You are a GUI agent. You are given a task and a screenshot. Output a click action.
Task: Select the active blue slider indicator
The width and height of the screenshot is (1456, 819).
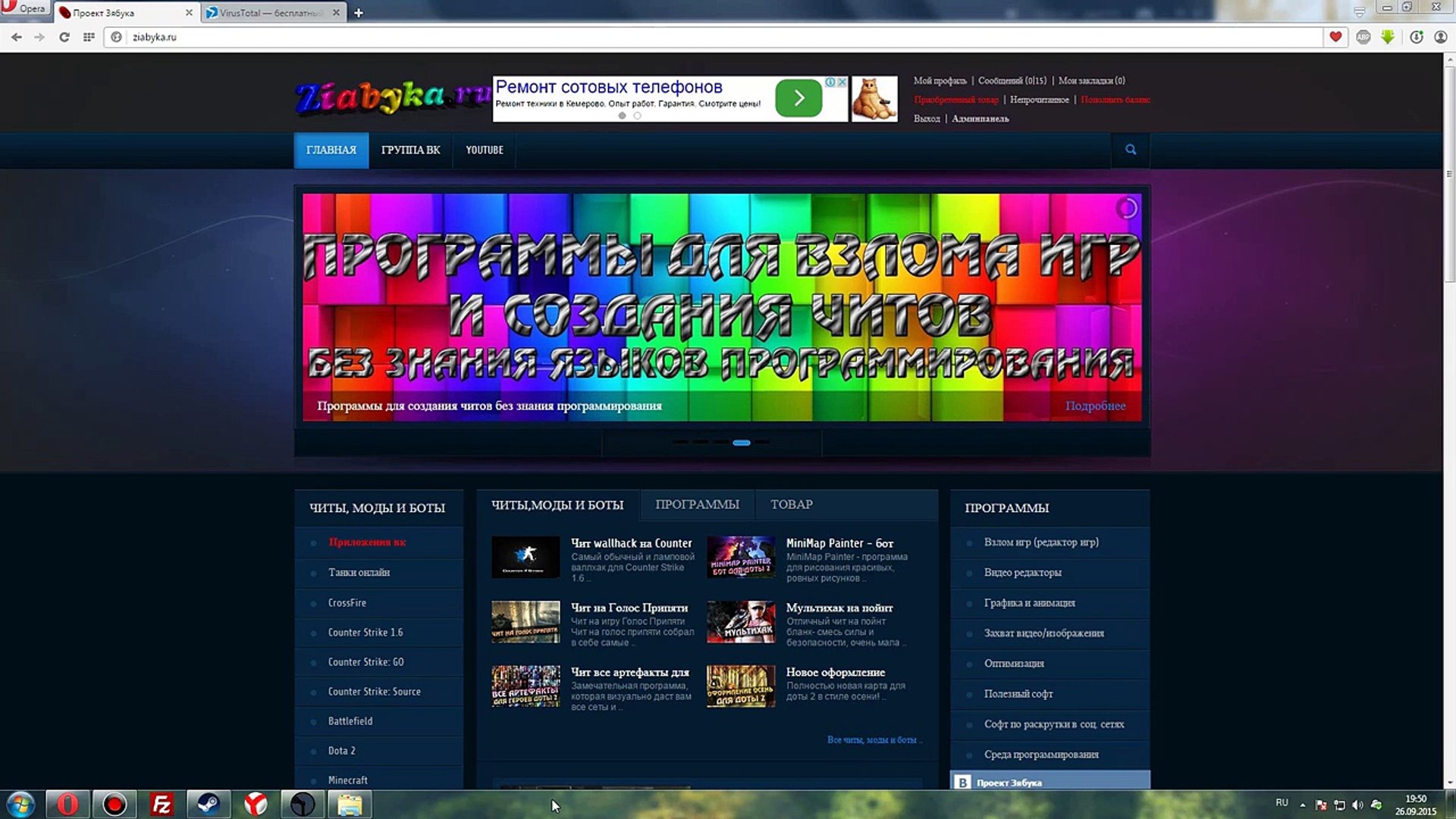coord(742,442)
